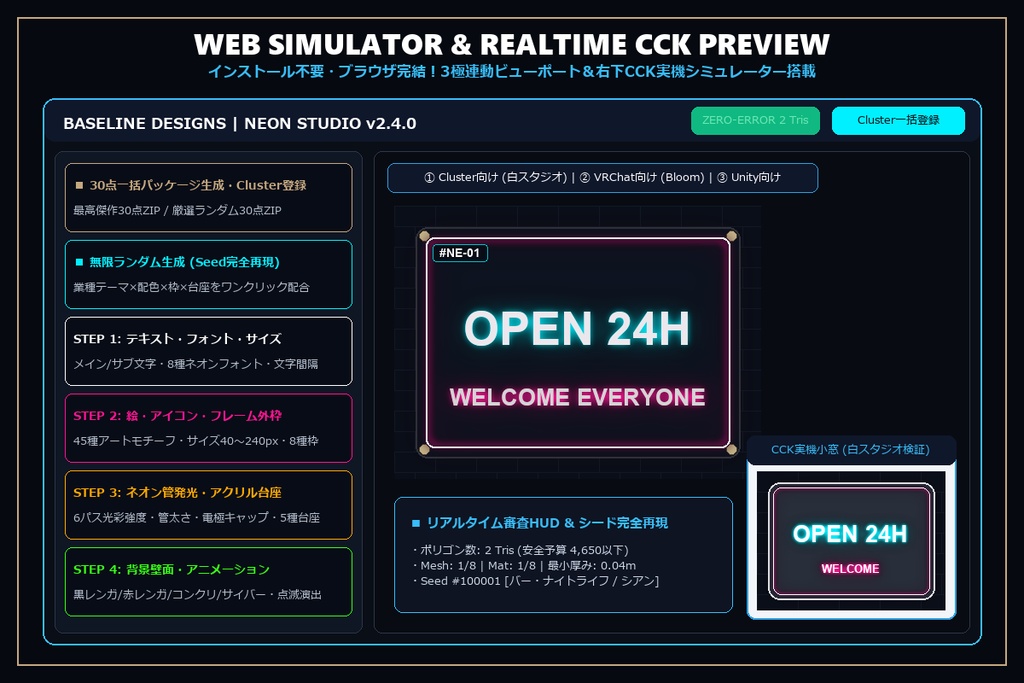The height and width of the screenshot is (683, 1024).
Task: Click the OPEN 24H neon text in main preview
Action: point(577,328)
